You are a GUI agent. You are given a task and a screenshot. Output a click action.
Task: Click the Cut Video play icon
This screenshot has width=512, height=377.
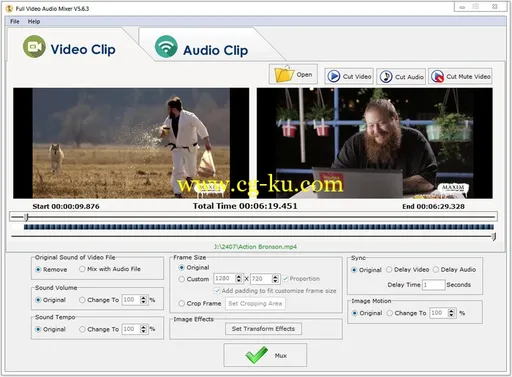click(x=333, y=76)
